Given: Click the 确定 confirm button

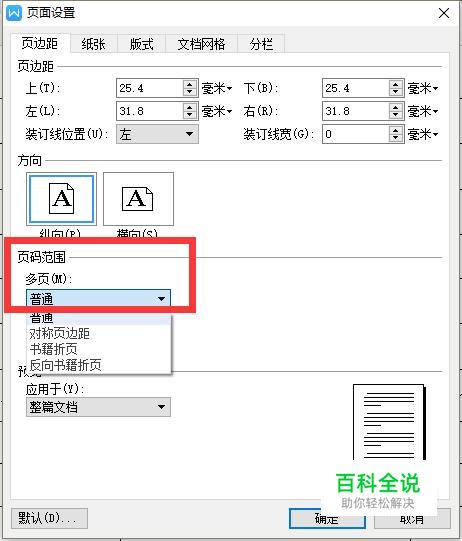Looking at the screenshot, I should (327, 518).
